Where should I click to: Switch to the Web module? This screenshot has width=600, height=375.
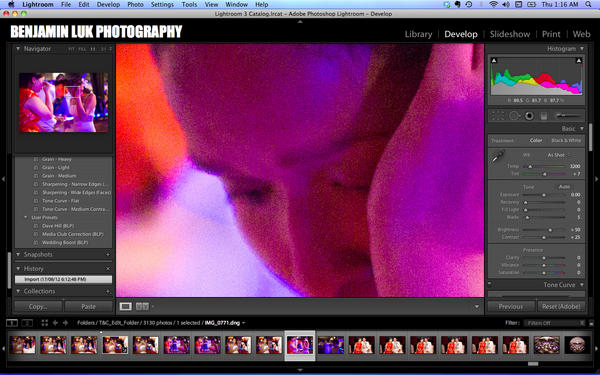(x=581, y=34)
